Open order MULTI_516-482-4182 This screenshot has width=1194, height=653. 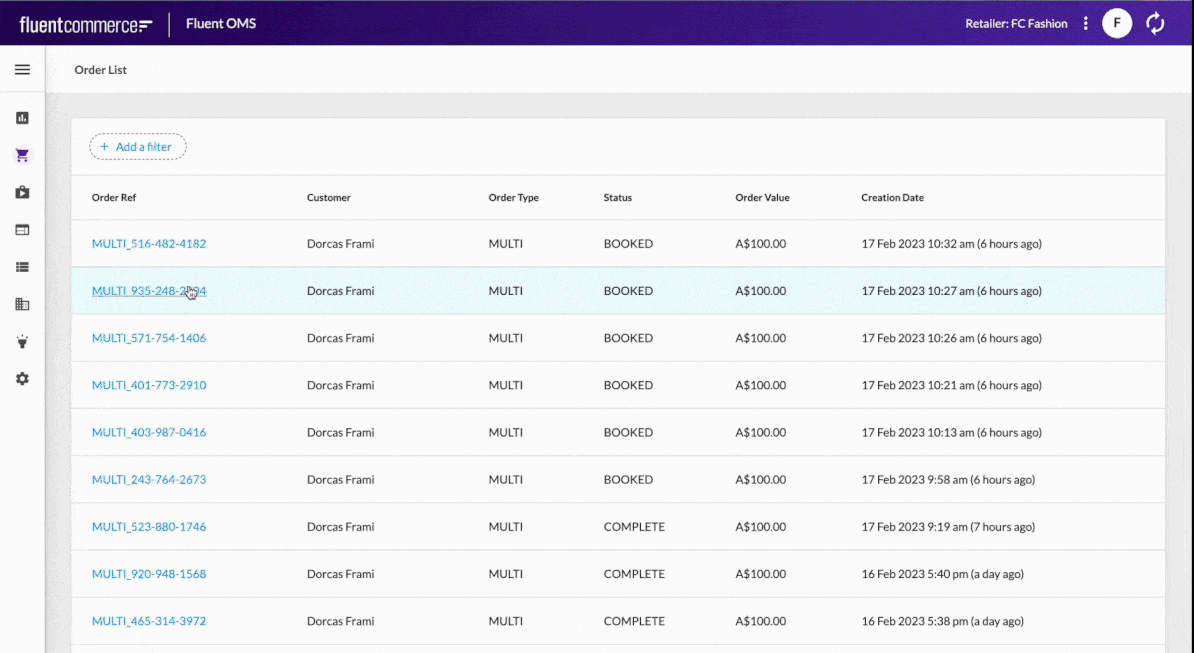tap(148, 243)
